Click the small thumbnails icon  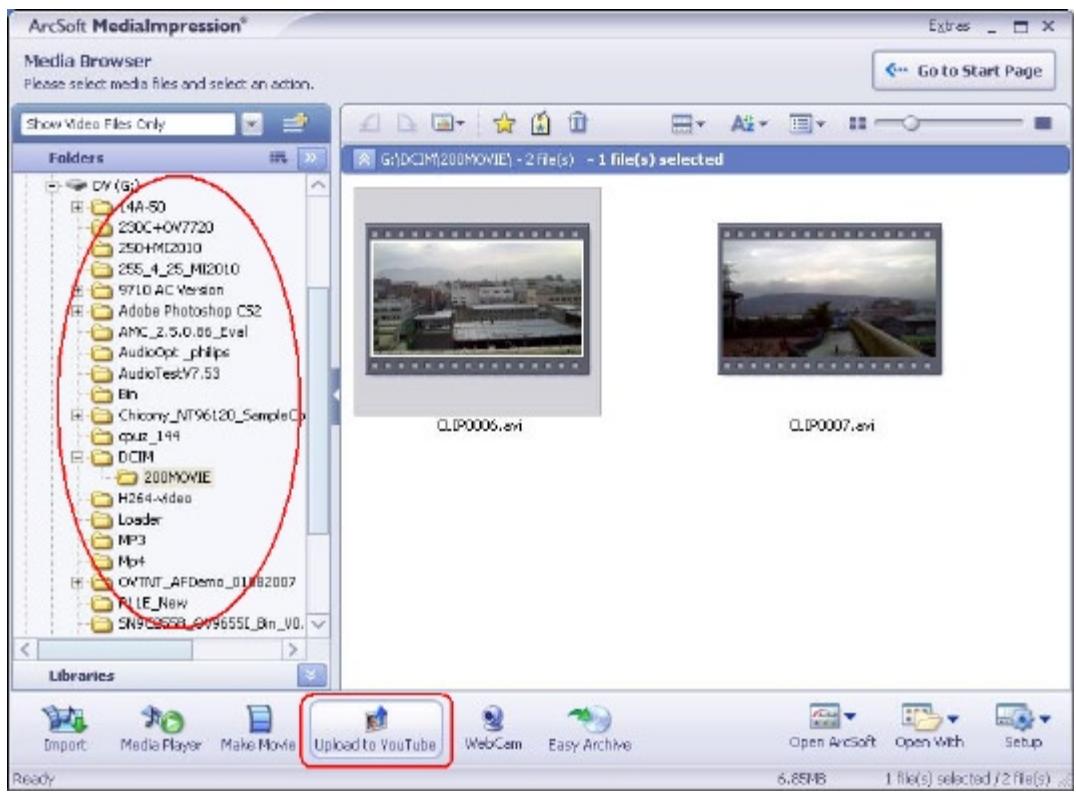point(857,123)
